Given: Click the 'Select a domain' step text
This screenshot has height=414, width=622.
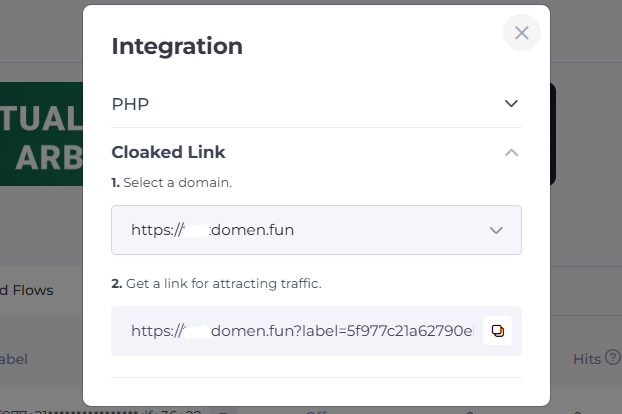Looking at the screenshot, I should (x=179, y=183).
